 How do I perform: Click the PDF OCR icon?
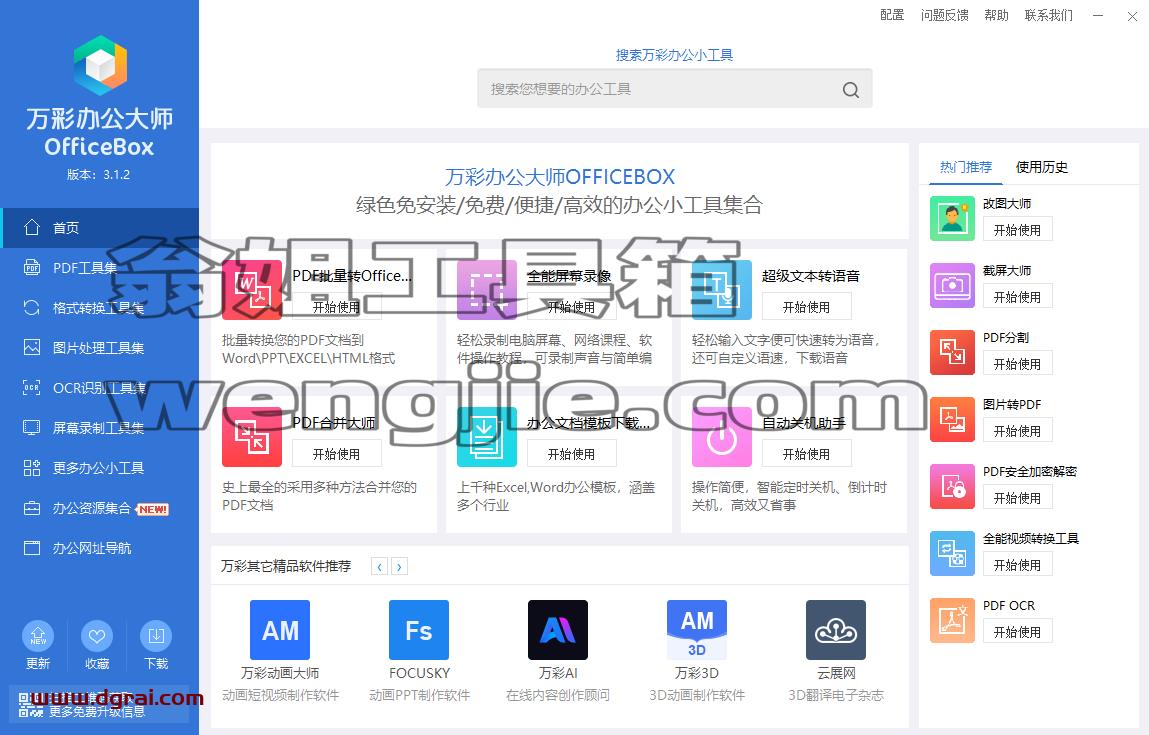click(x=952, y=621)
